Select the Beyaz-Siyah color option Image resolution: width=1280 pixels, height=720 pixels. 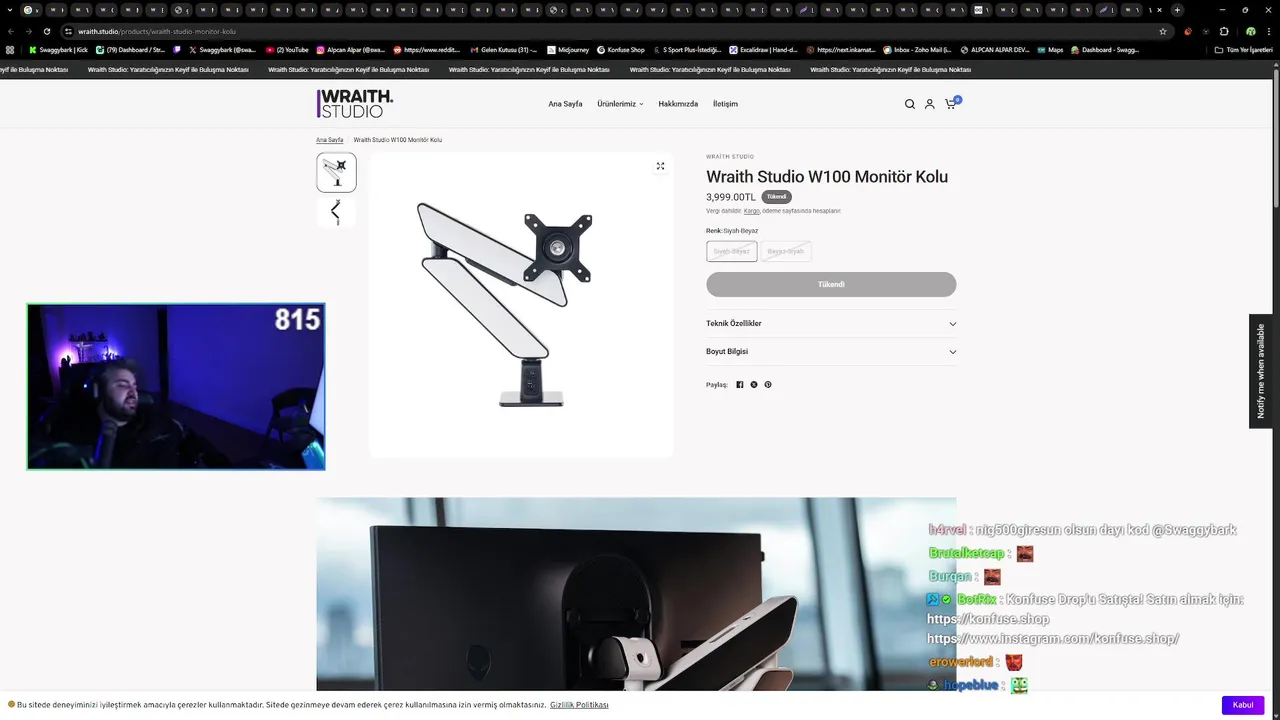pyautogui.click(x=786, y=251)
